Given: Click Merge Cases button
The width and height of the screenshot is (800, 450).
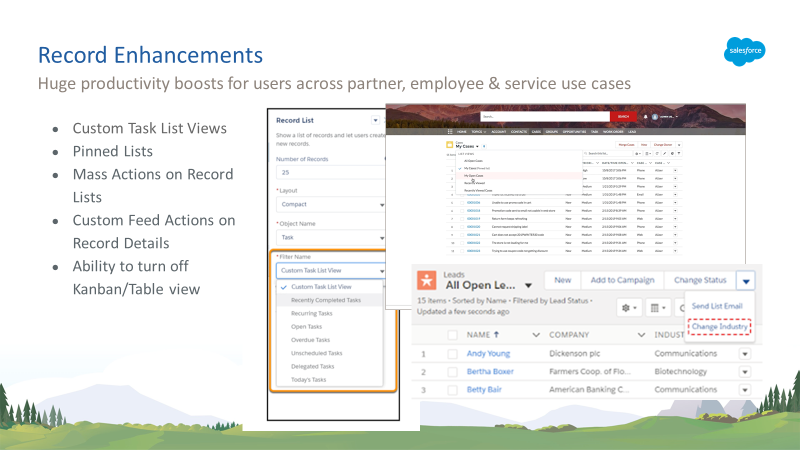Looking at the screenshot, I should pos(627,144).
